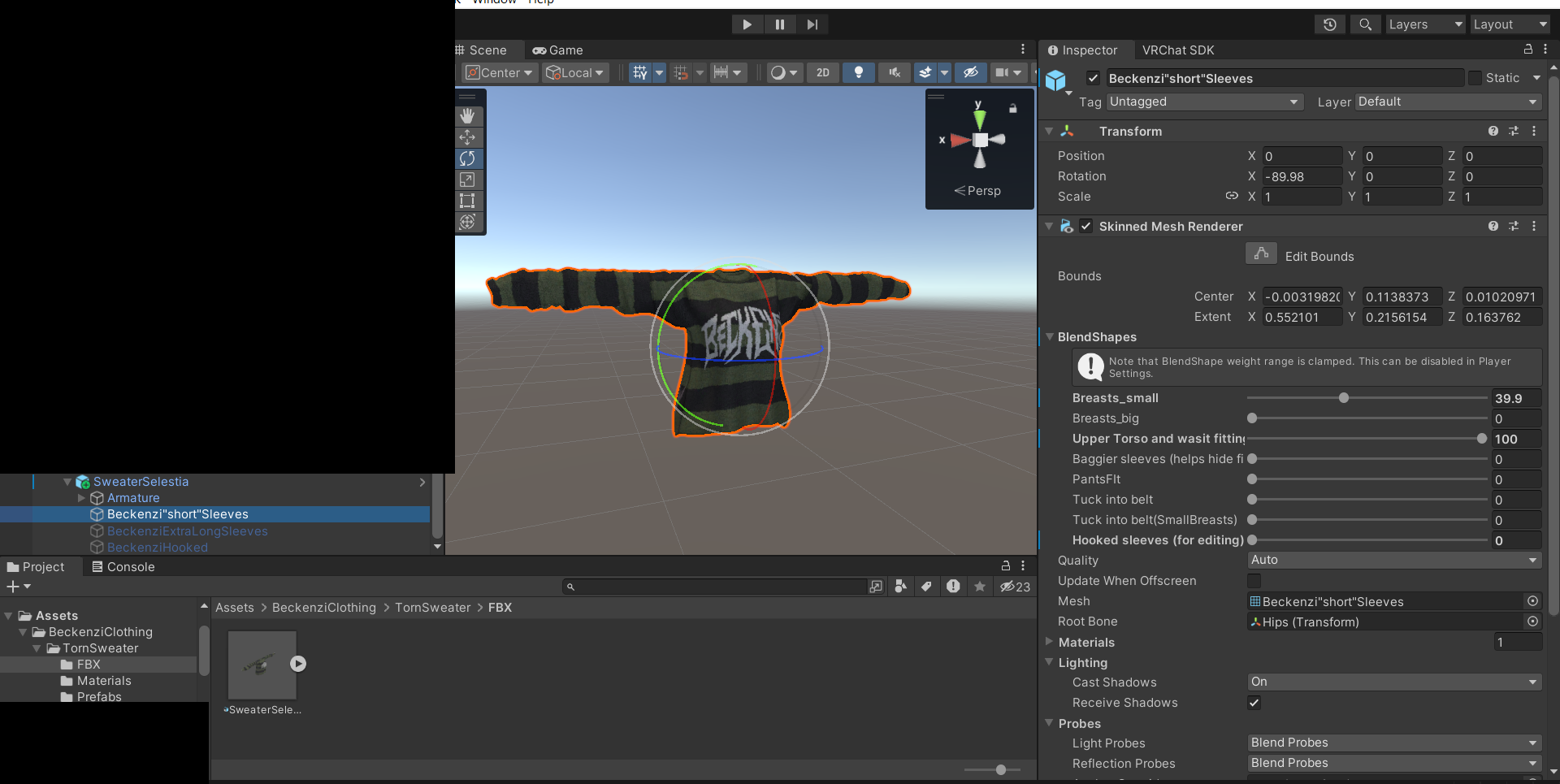Click the Rotation X field
This screenshot has height=784, width=1560.
tap(1302, 176)
